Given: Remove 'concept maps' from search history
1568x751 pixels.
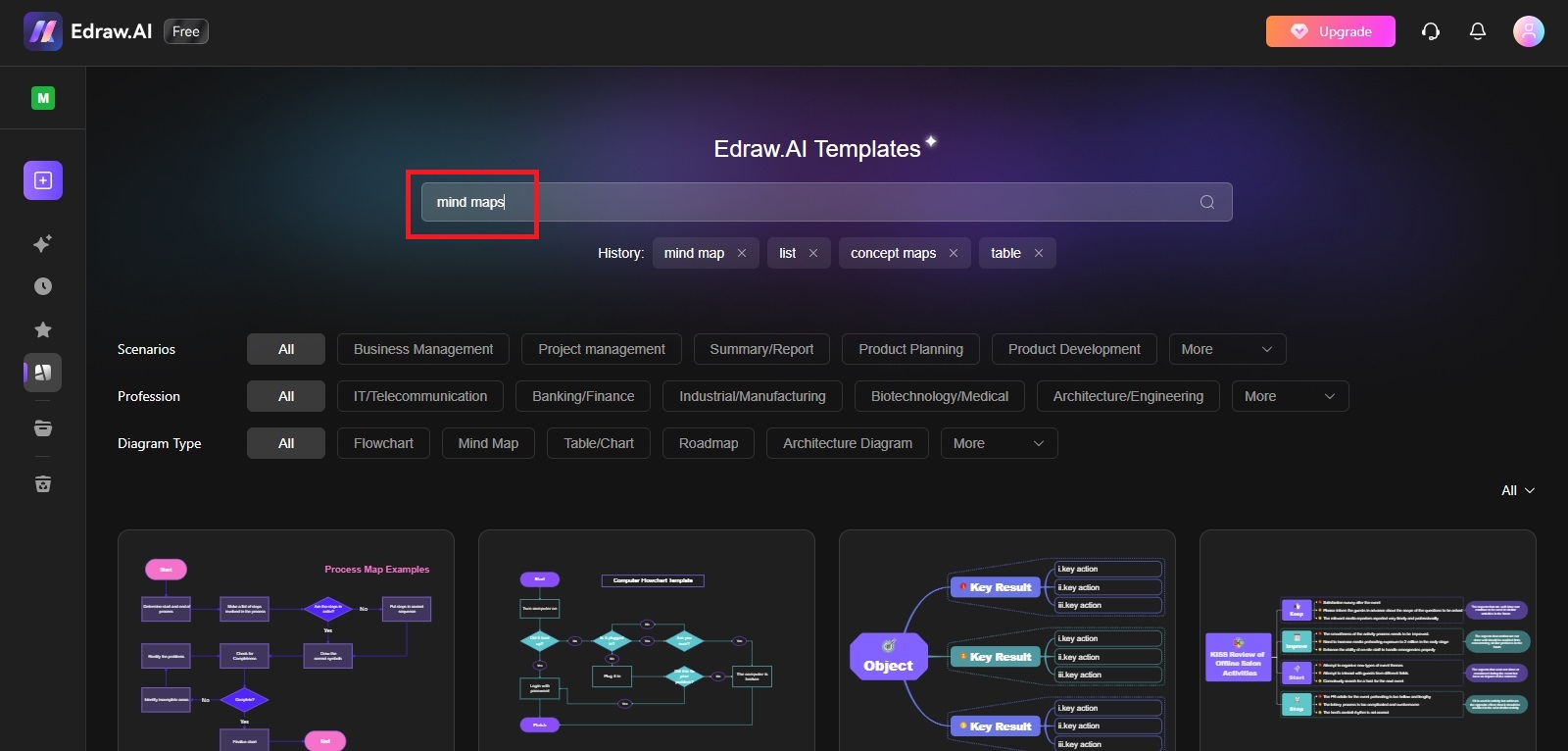Looking at the screenshot, I should [x=954, y=253].
